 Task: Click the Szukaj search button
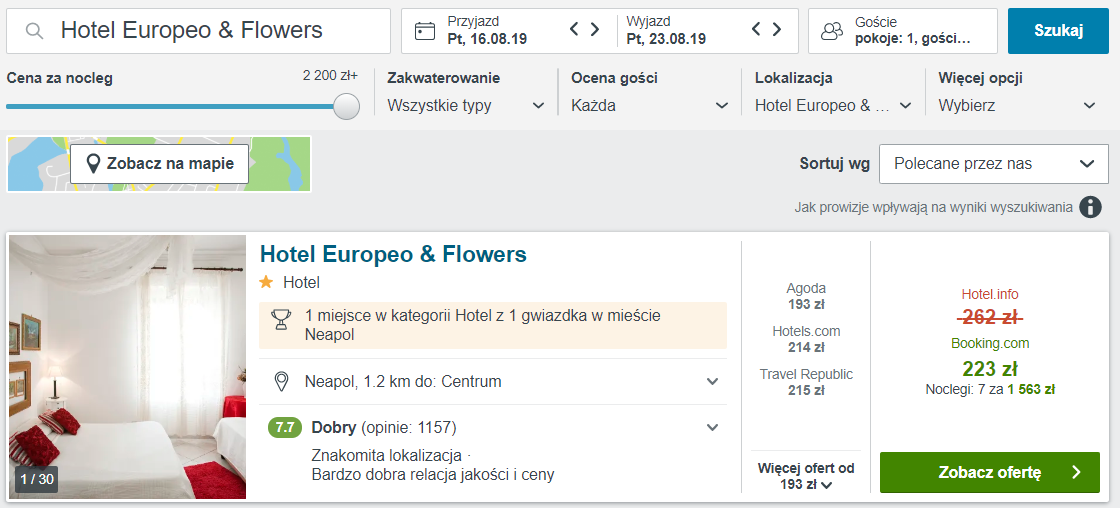(1058, 31)
